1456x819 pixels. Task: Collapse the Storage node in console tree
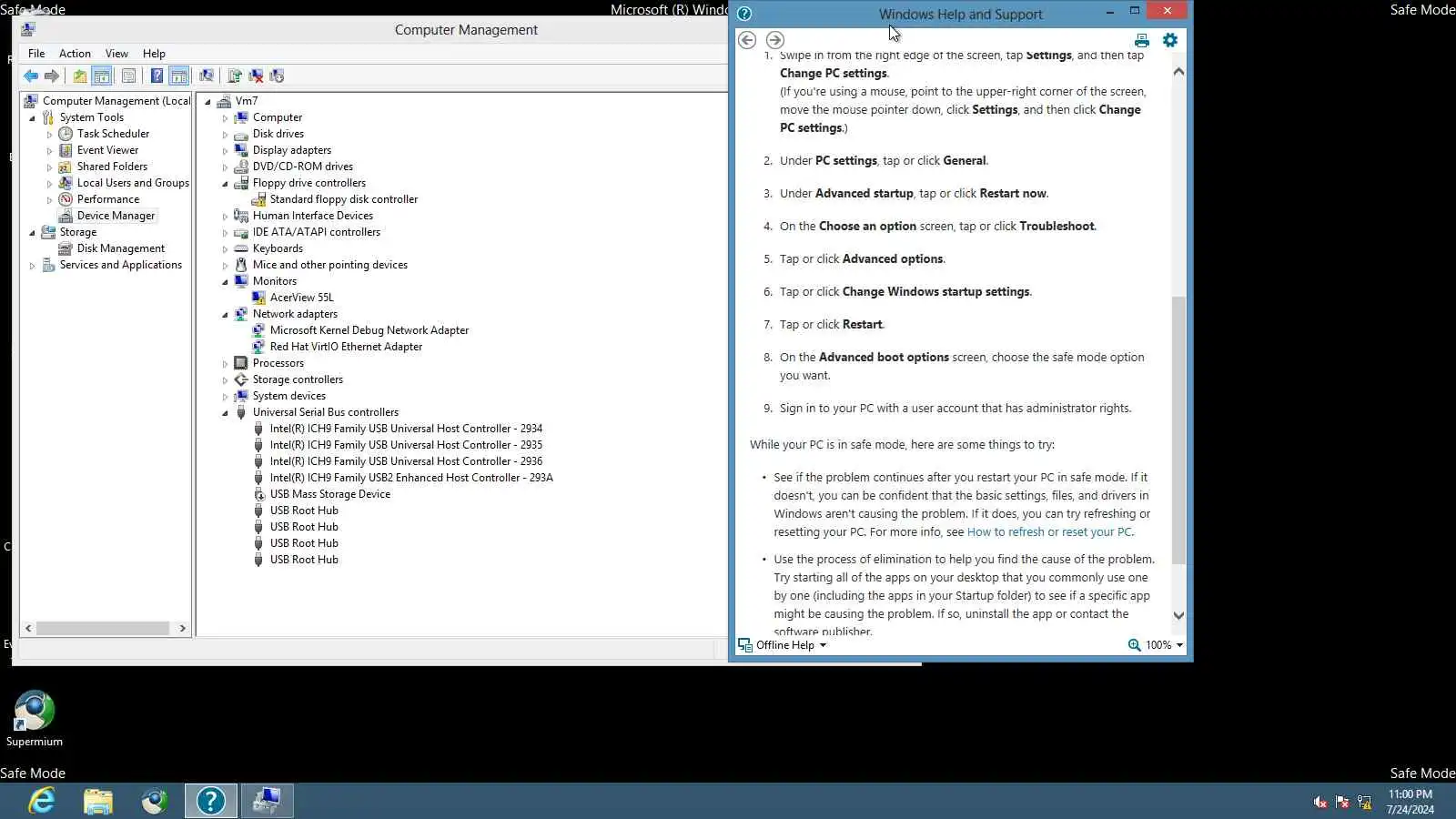click(33, 233)
